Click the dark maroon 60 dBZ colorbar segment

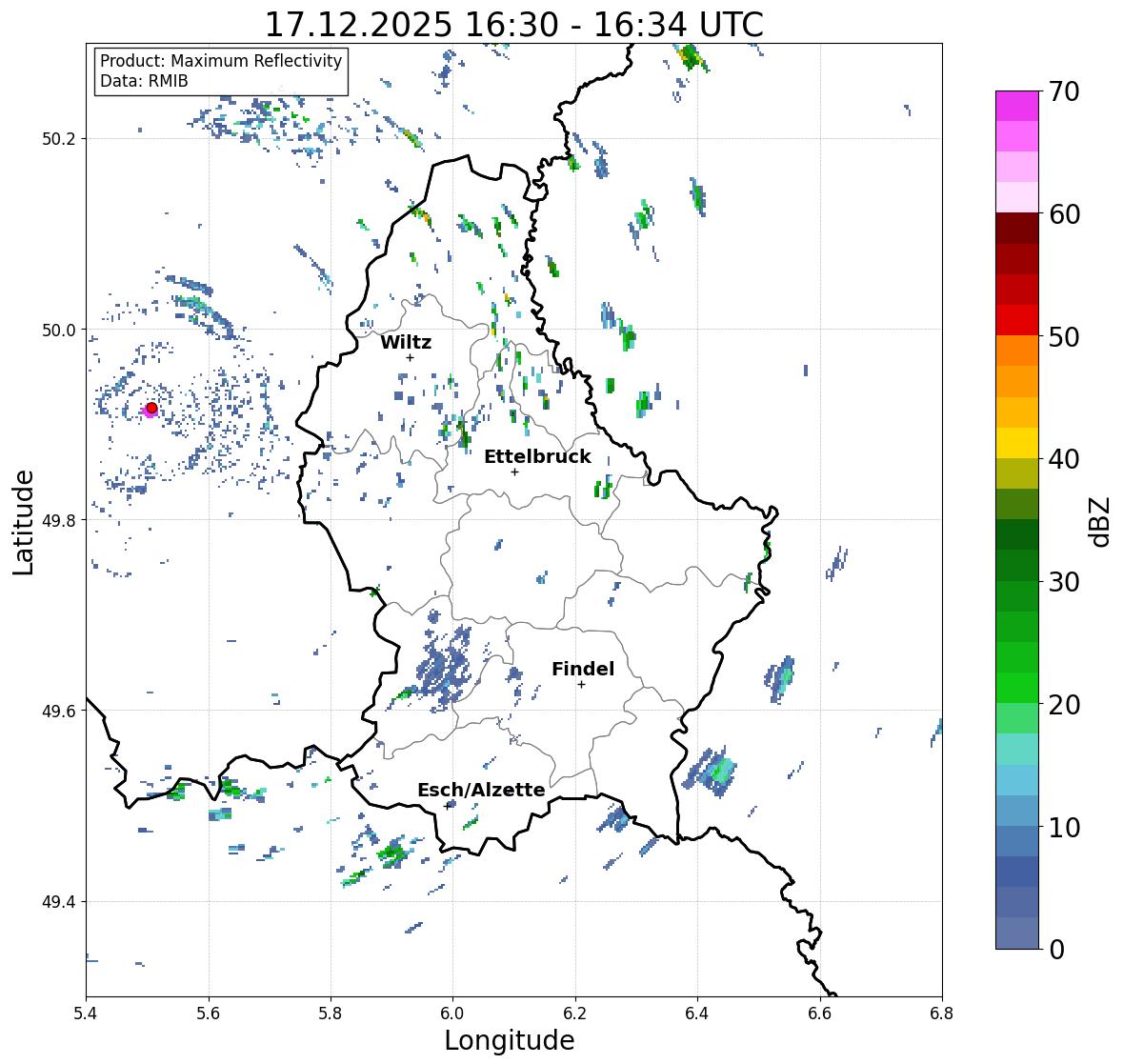pos(1017,229)
